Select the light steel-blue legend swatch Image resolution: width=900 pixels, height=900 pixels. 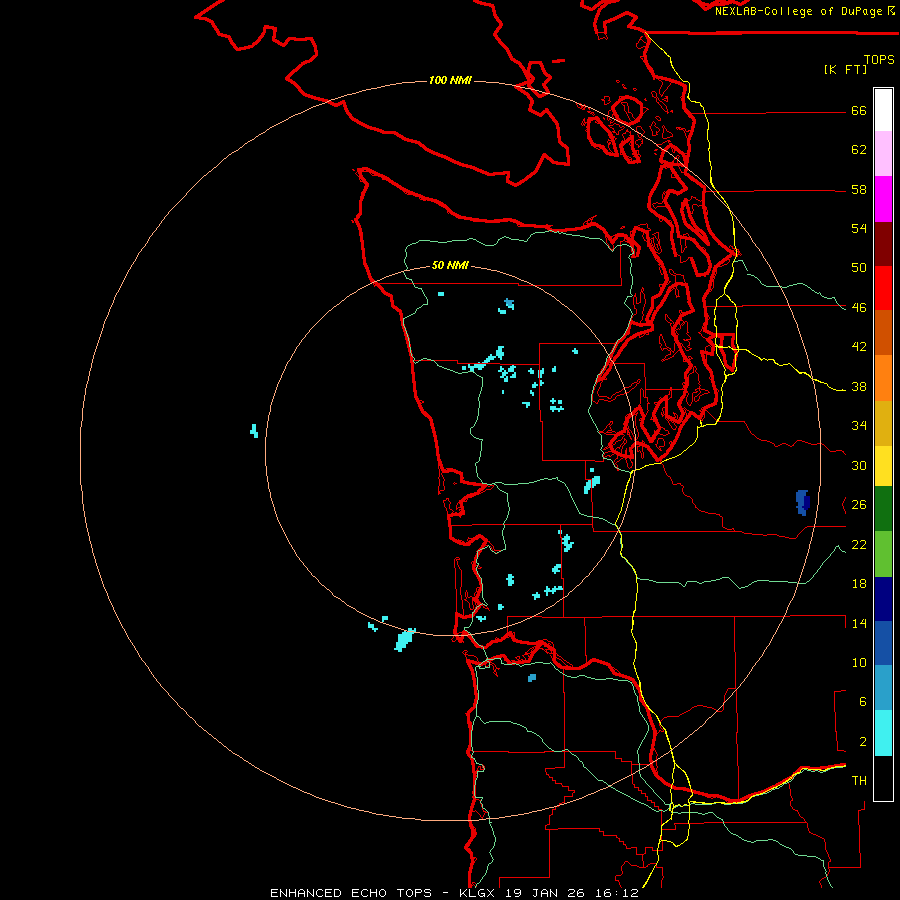click(883, 687)
